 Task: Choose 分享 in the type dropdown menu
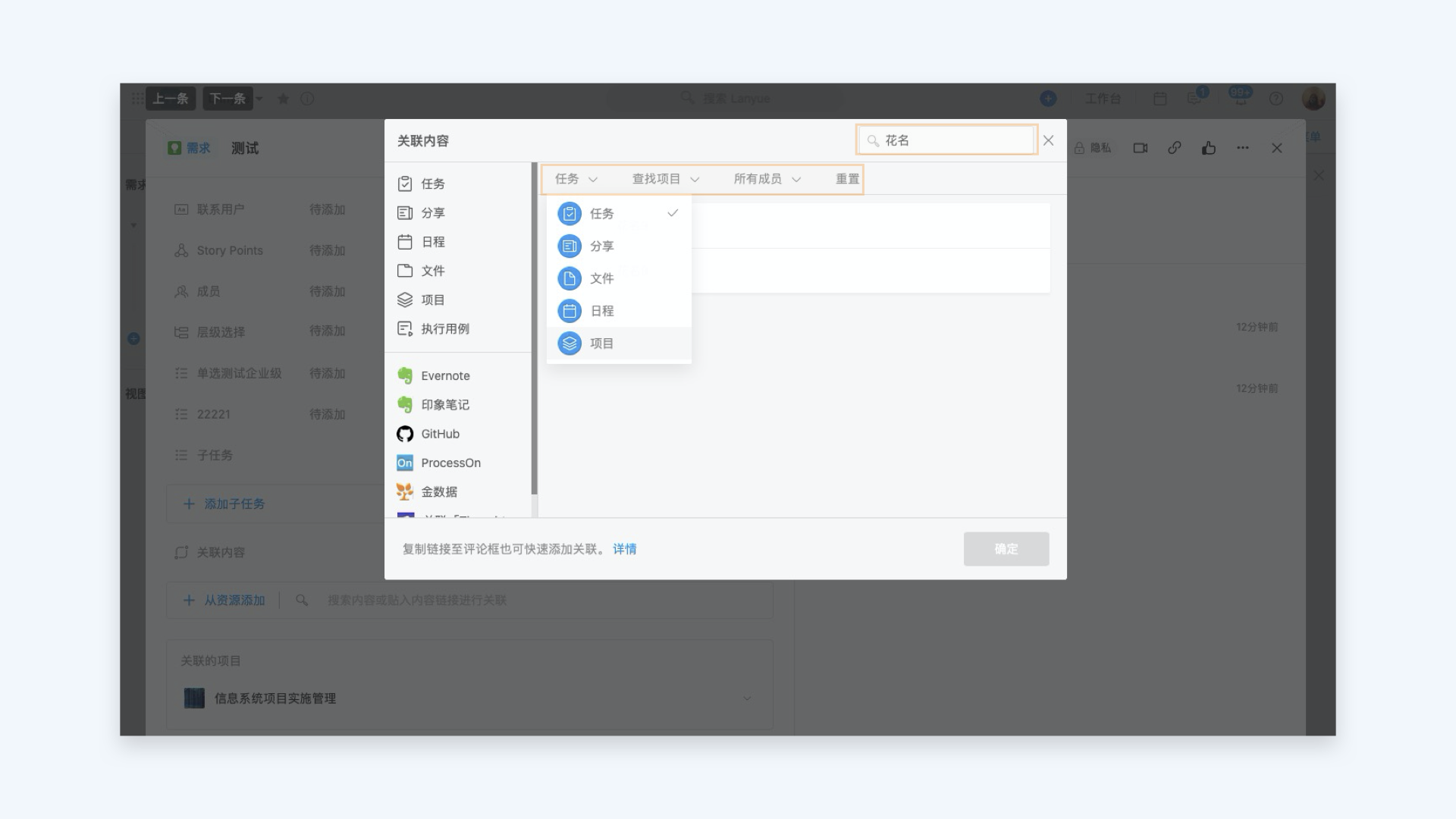[x=619, y=246]
